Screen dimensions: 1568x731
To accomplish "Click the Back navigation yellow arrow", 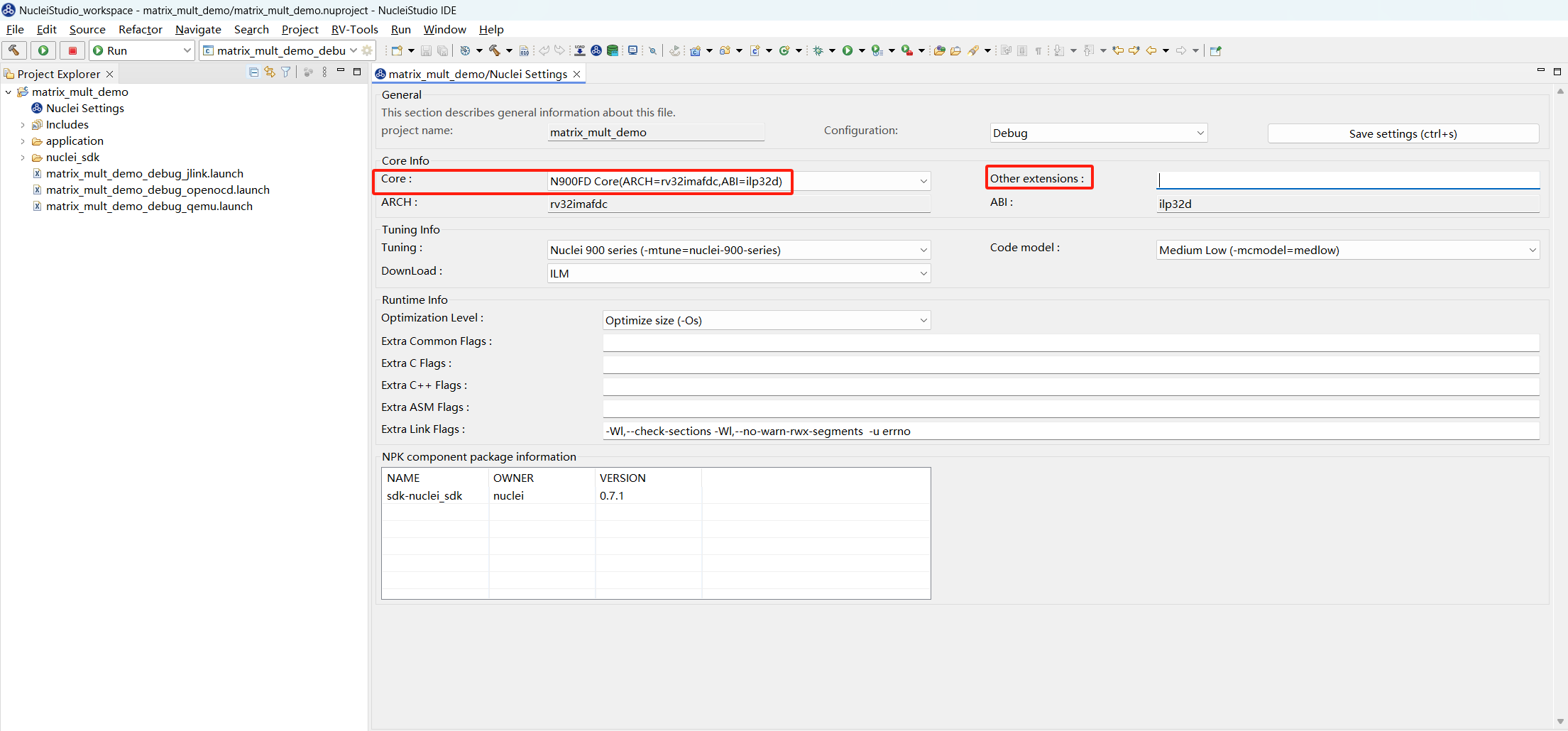I will (1151, 50).
